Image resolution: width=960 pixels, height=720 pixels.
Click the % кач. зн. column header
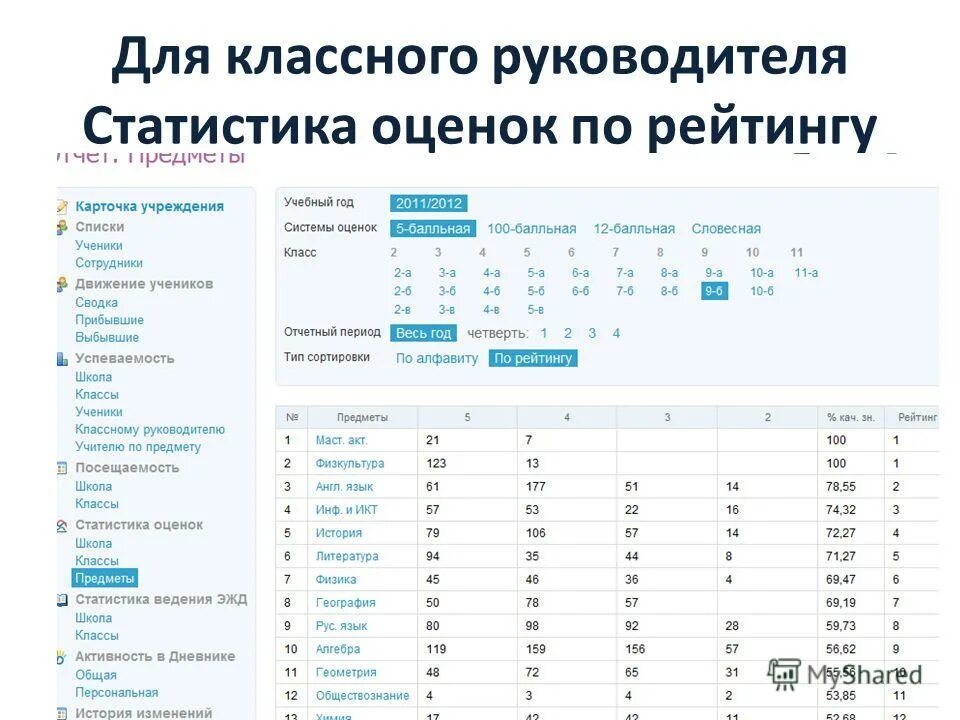(850, 418)
